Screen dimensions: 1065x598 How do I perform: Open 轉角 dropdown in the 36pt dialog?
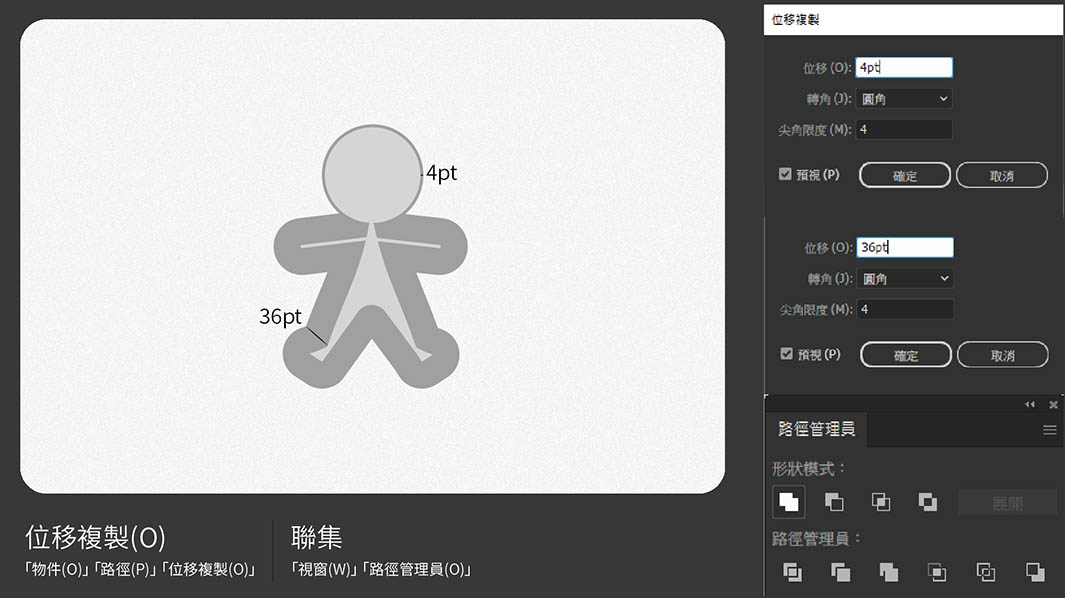[x=904, y=278]
